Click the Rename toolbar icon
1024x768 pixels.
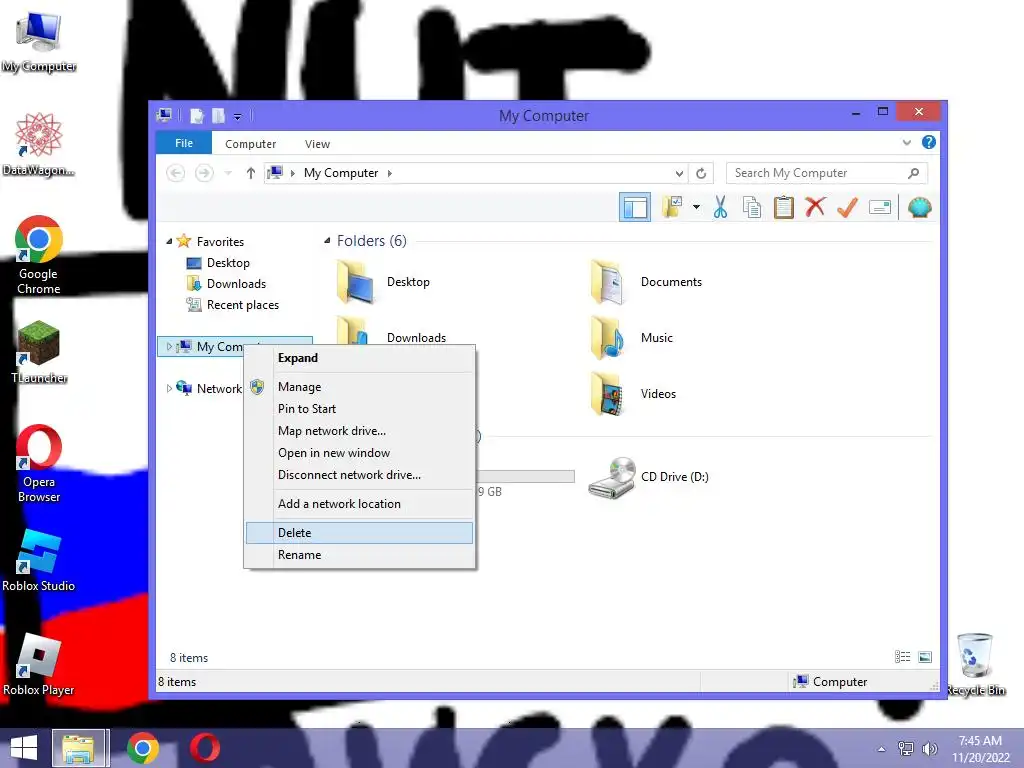point(880,208)
